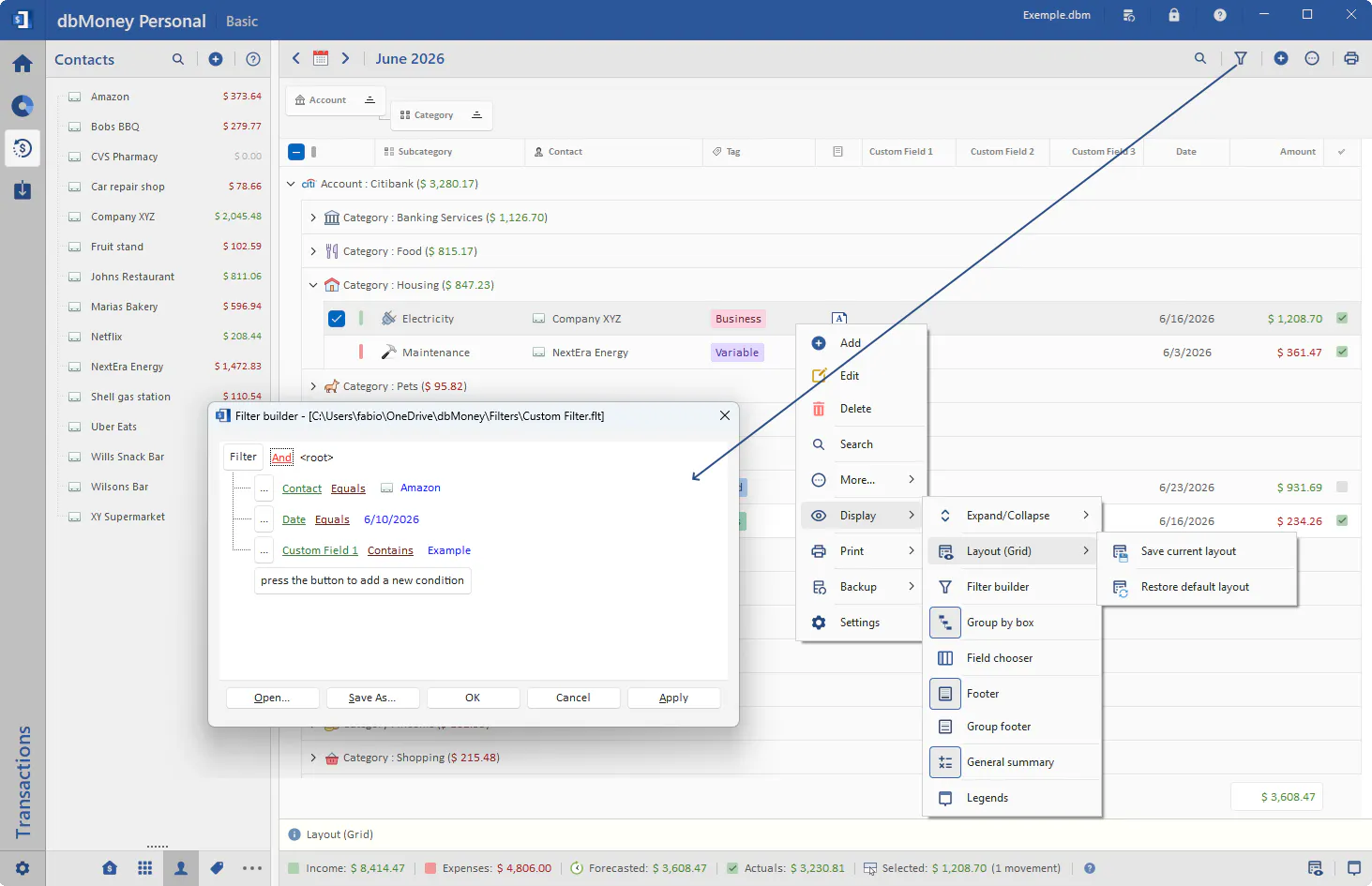Image resolution: width=1372 pixels, height=886 pixels.
Task: Expand the Category: Shopping group
Action: click(313, 758)
